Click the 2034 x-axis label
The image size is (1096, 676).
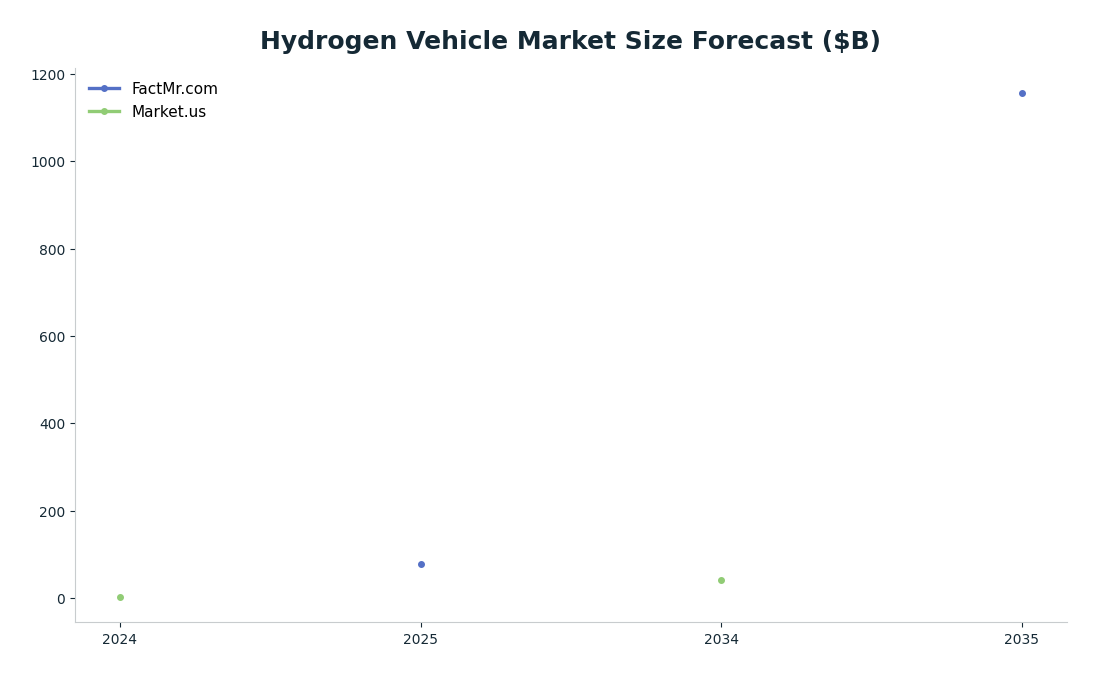721,640
